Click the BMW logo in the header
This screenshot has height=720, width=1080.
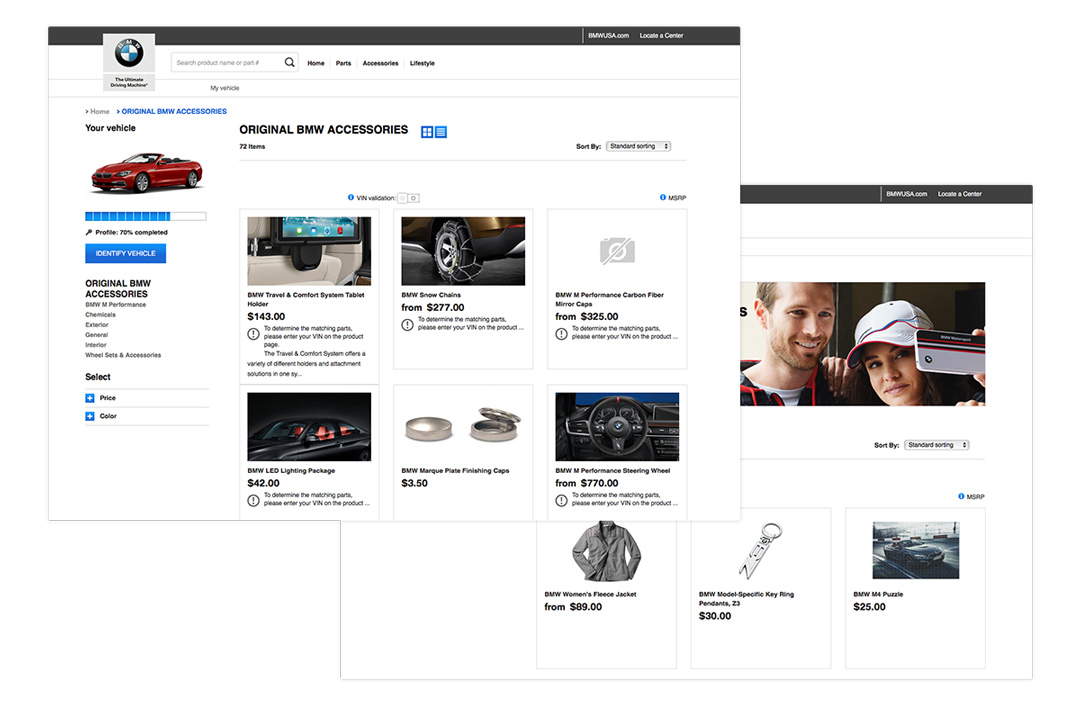[x=129, y=53]
